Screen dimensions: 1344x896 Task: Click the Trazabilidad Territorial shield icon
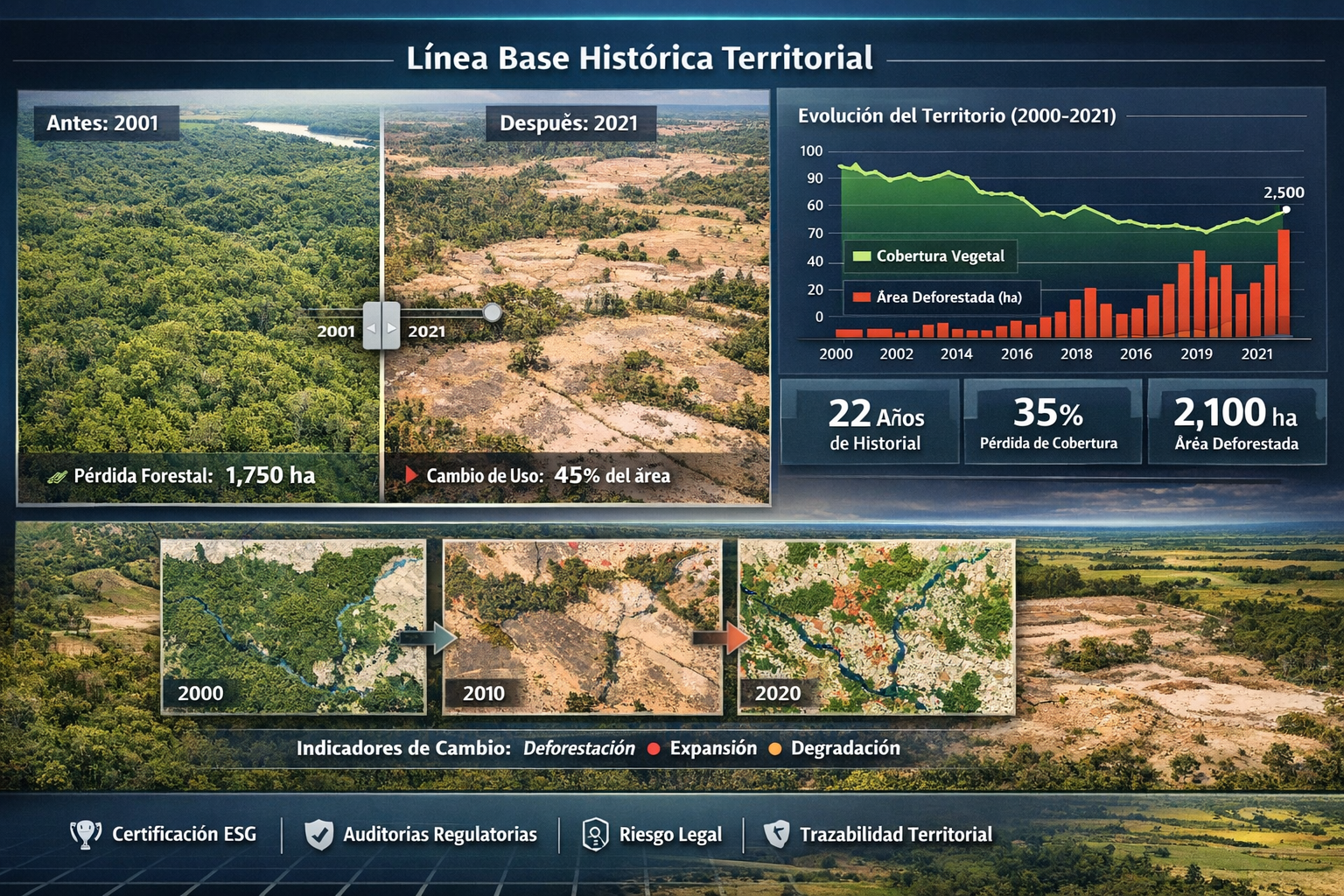coord(776,834)
